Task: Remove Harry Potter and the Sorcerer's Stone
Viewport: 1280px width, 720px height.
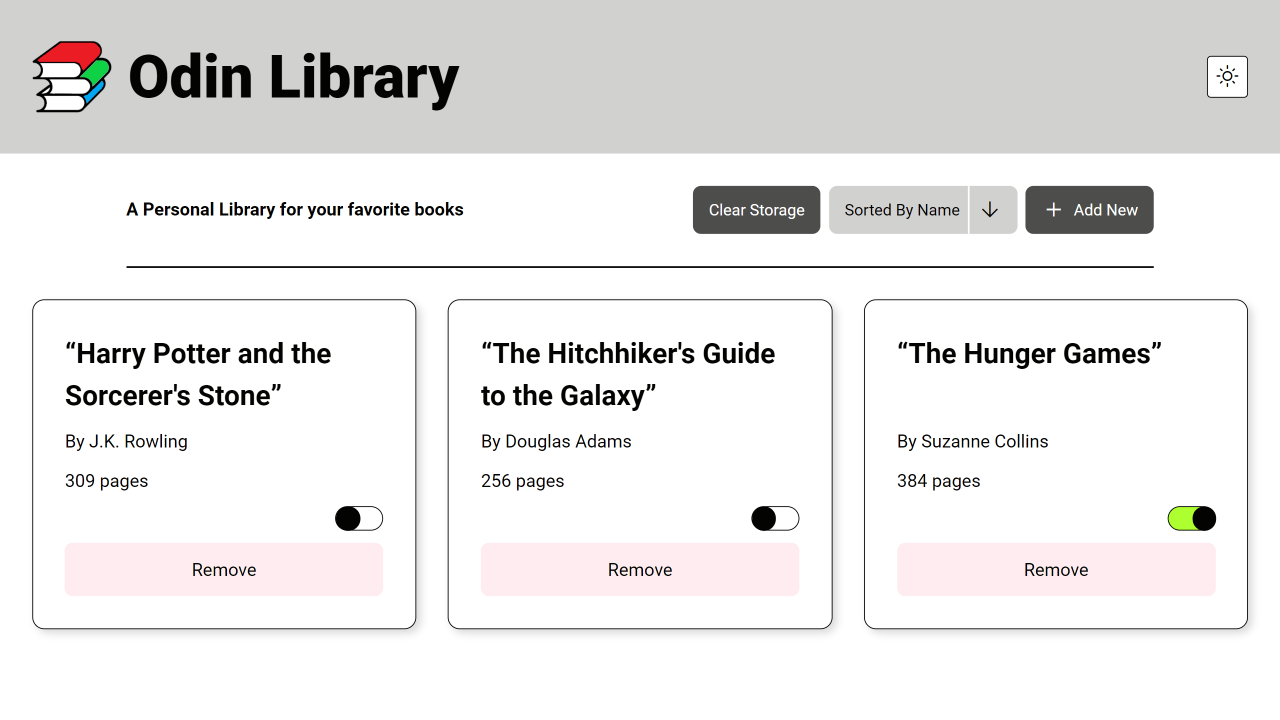Action: tap(224, 570)
